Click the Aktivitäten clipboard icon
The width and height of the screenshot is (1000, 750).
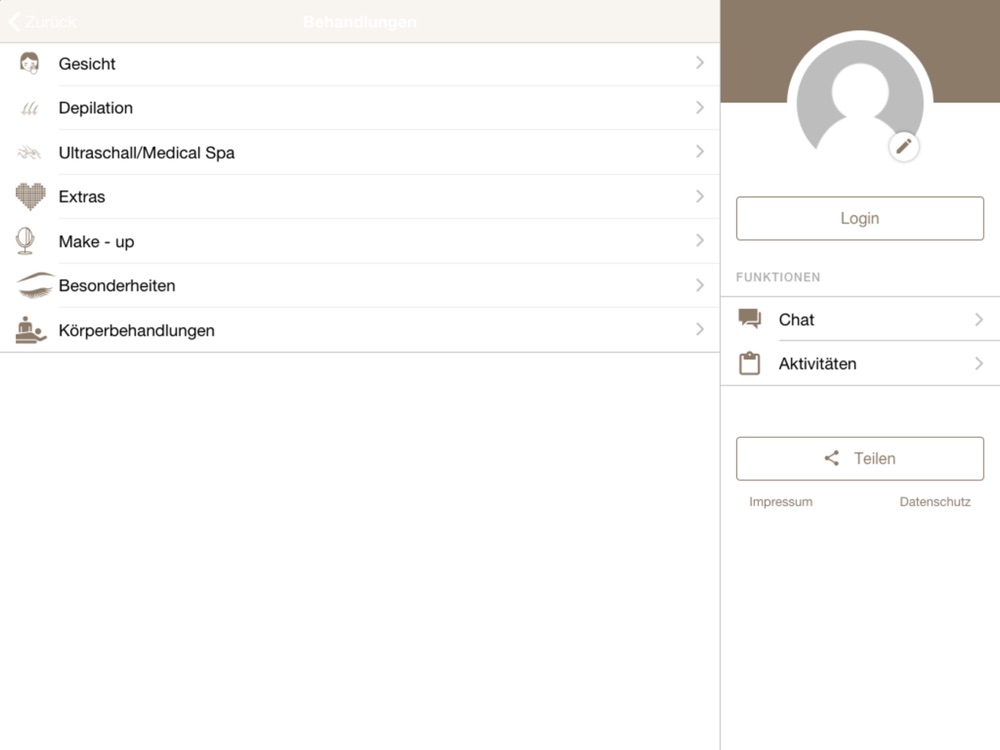(x=749, y=363)
